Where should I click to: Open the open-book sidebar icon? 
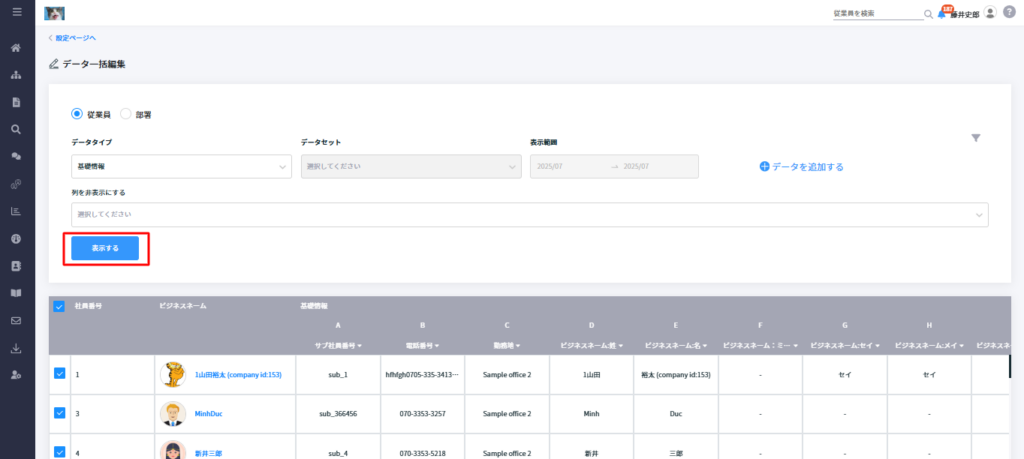pyautogui.click(x=17, y=293)
